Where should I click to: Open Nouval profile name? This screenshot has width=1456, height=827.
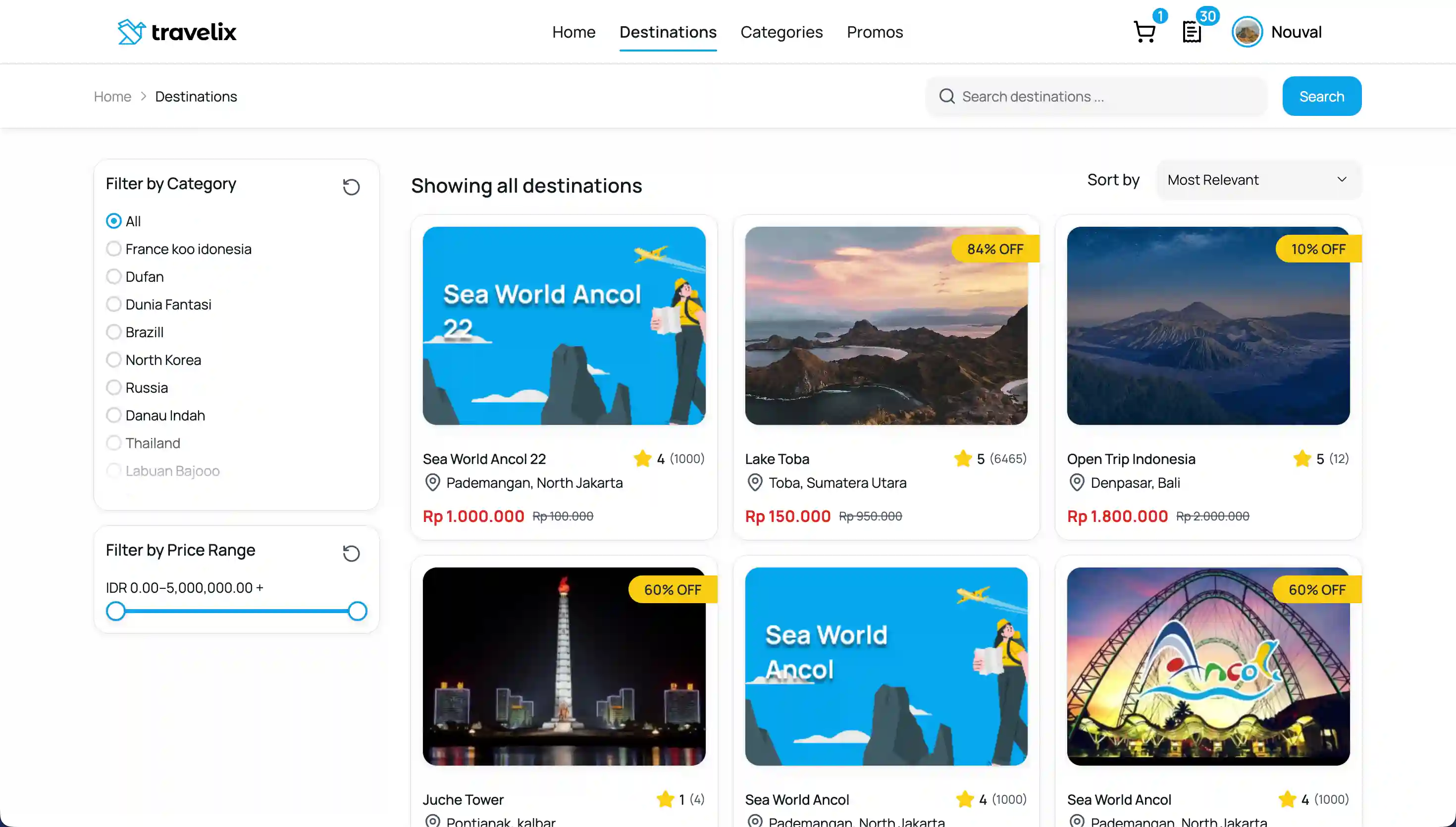click(x=1297, y=32)
